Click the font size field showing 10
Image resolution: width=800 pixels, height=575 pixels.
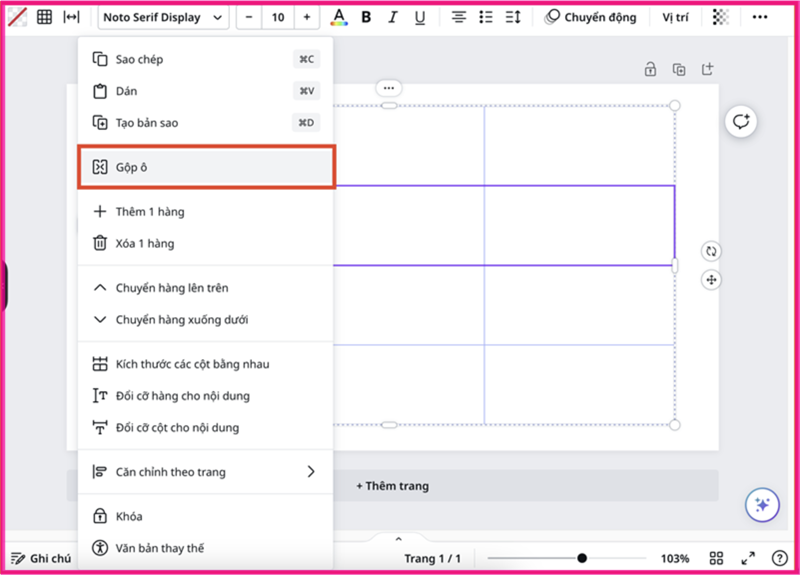[277, 17]
